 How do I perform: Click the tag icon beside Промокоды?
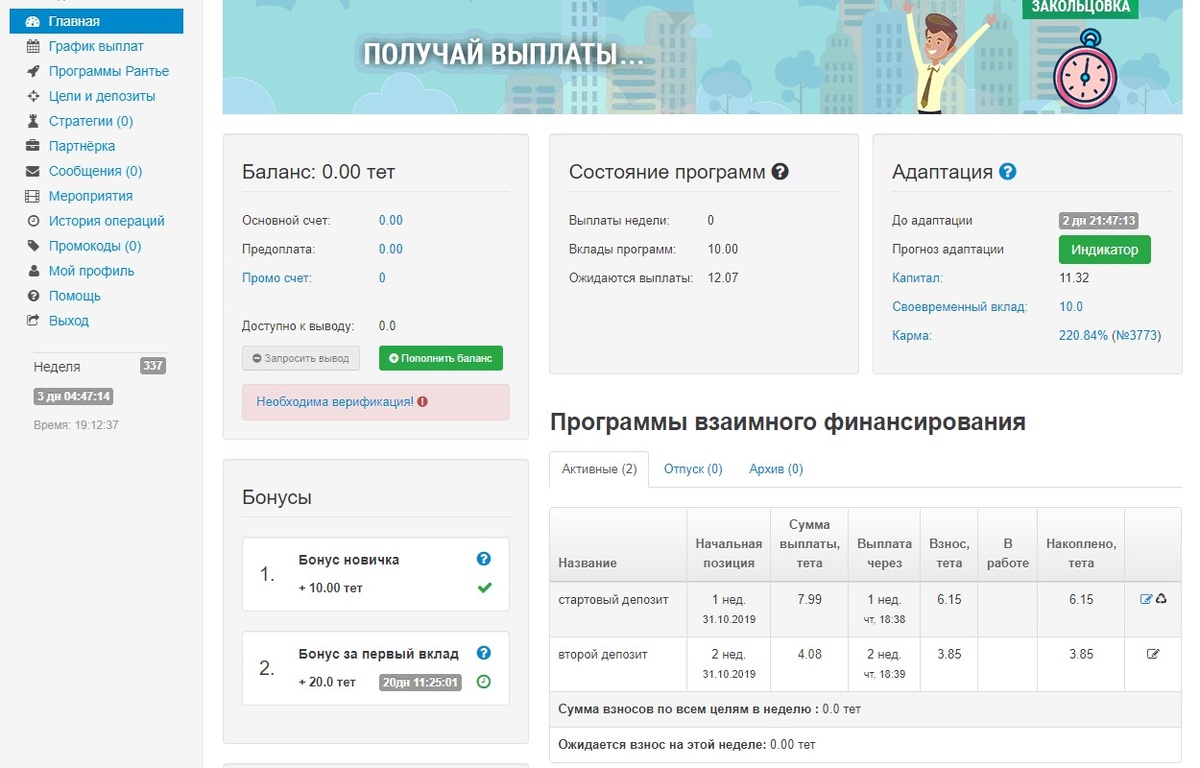point(32,246)
